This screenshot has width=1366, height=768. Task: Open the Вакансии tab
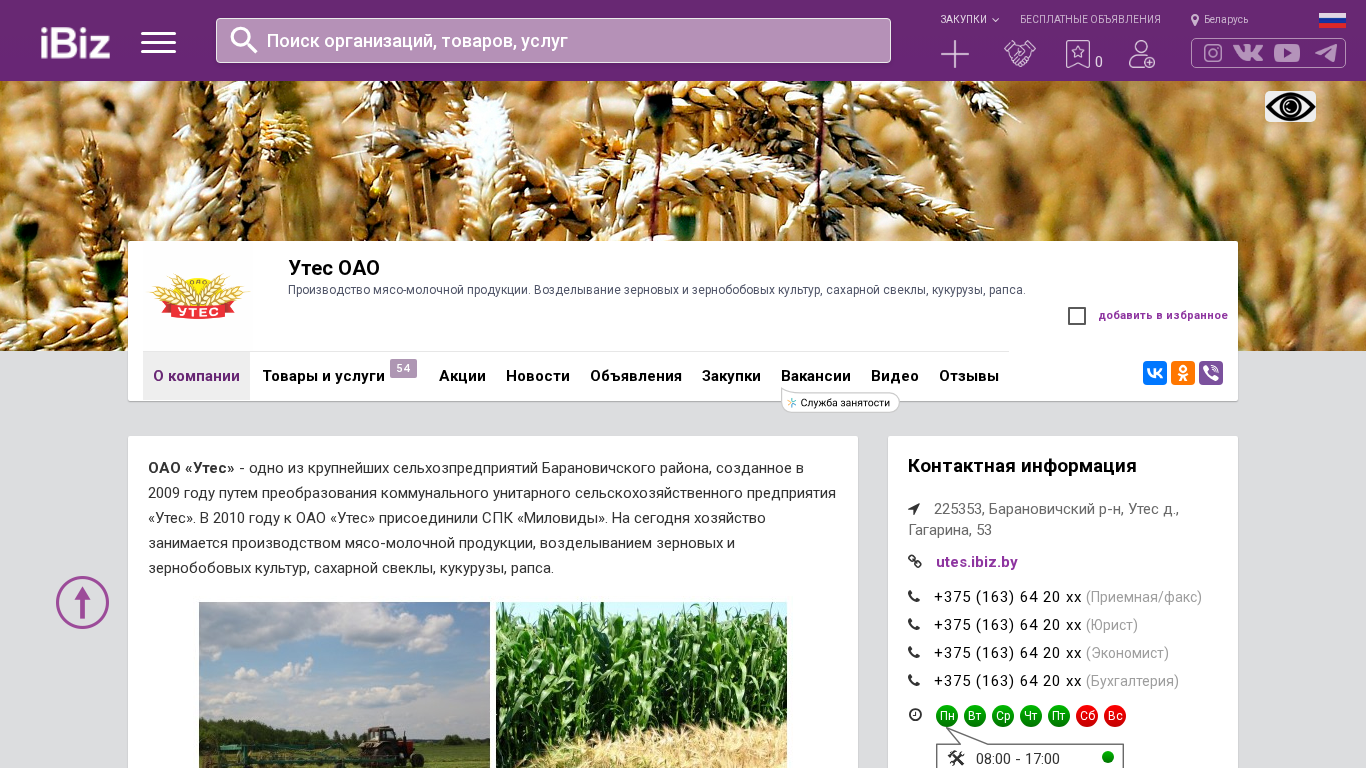[816, 376]
